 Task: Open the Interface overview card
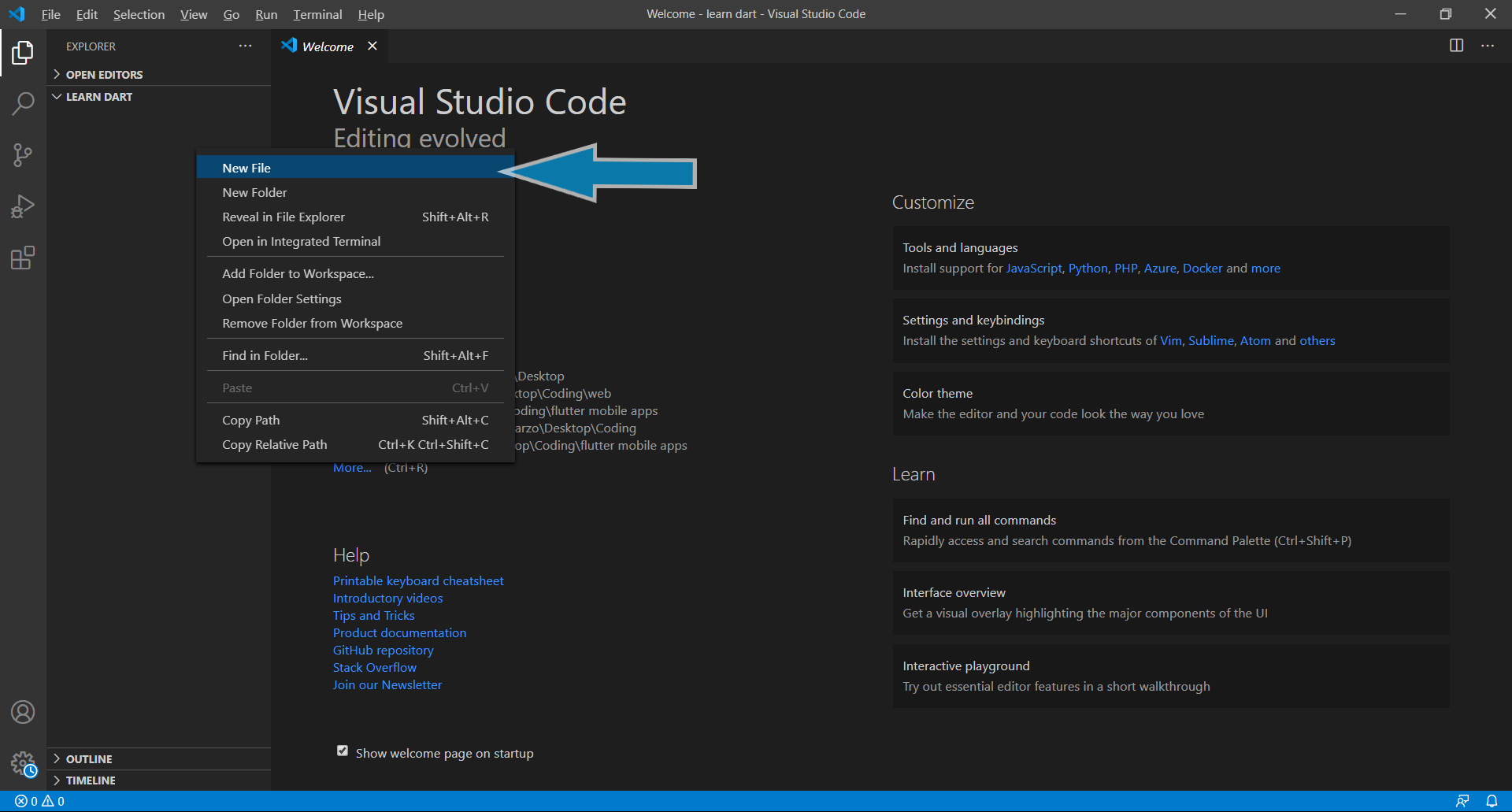coord(1170,603)
